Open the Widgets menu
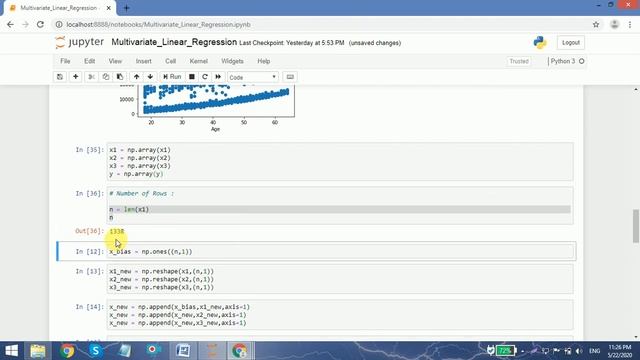Screen dimensions: 640x360 (232, 61)
